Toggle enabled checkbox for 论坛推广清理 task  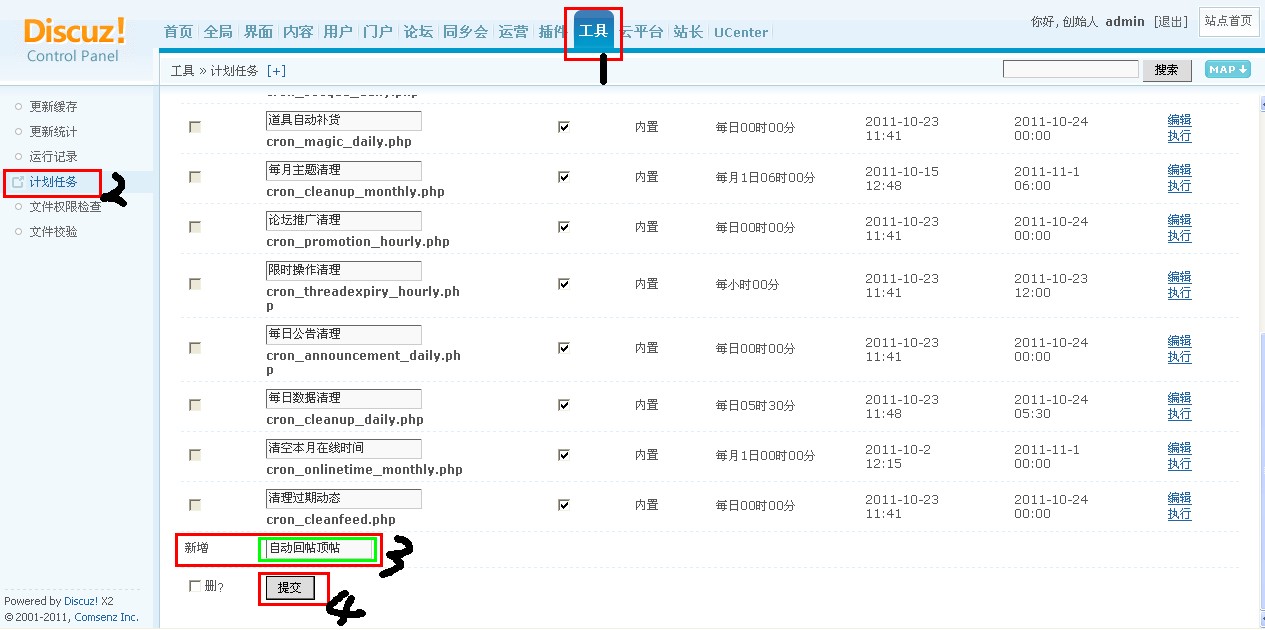click(x=564, y=227)
